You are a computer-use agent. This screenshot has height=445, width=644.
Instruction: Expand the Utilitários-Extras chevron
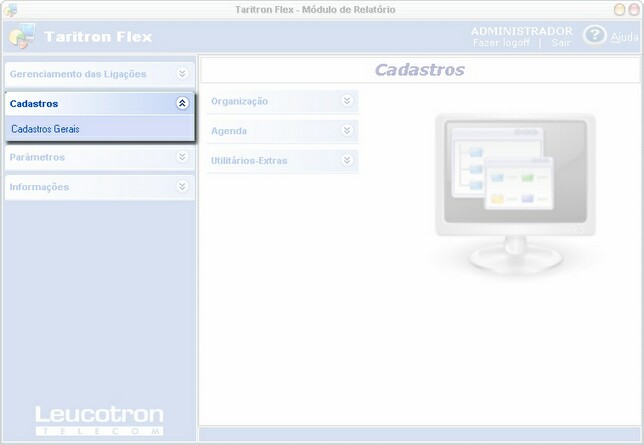pyautogui.click(x=347, y=160)
